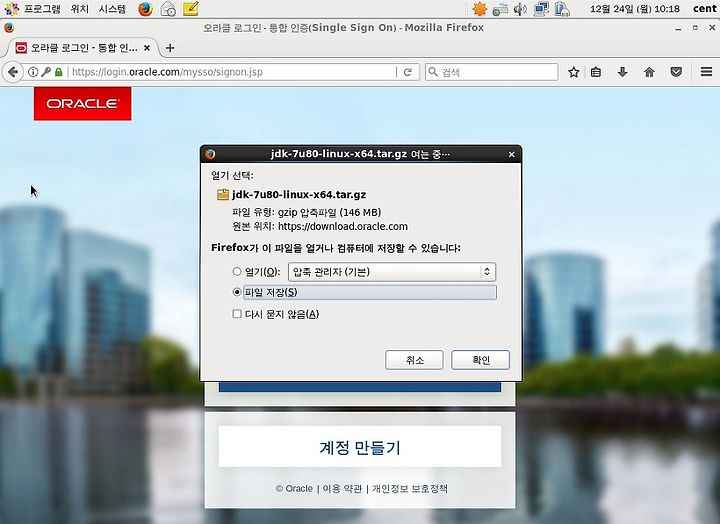The height and width of the screenshot is (524, 720).
Task: Click the 취소 button
Action: coord(414,360)
